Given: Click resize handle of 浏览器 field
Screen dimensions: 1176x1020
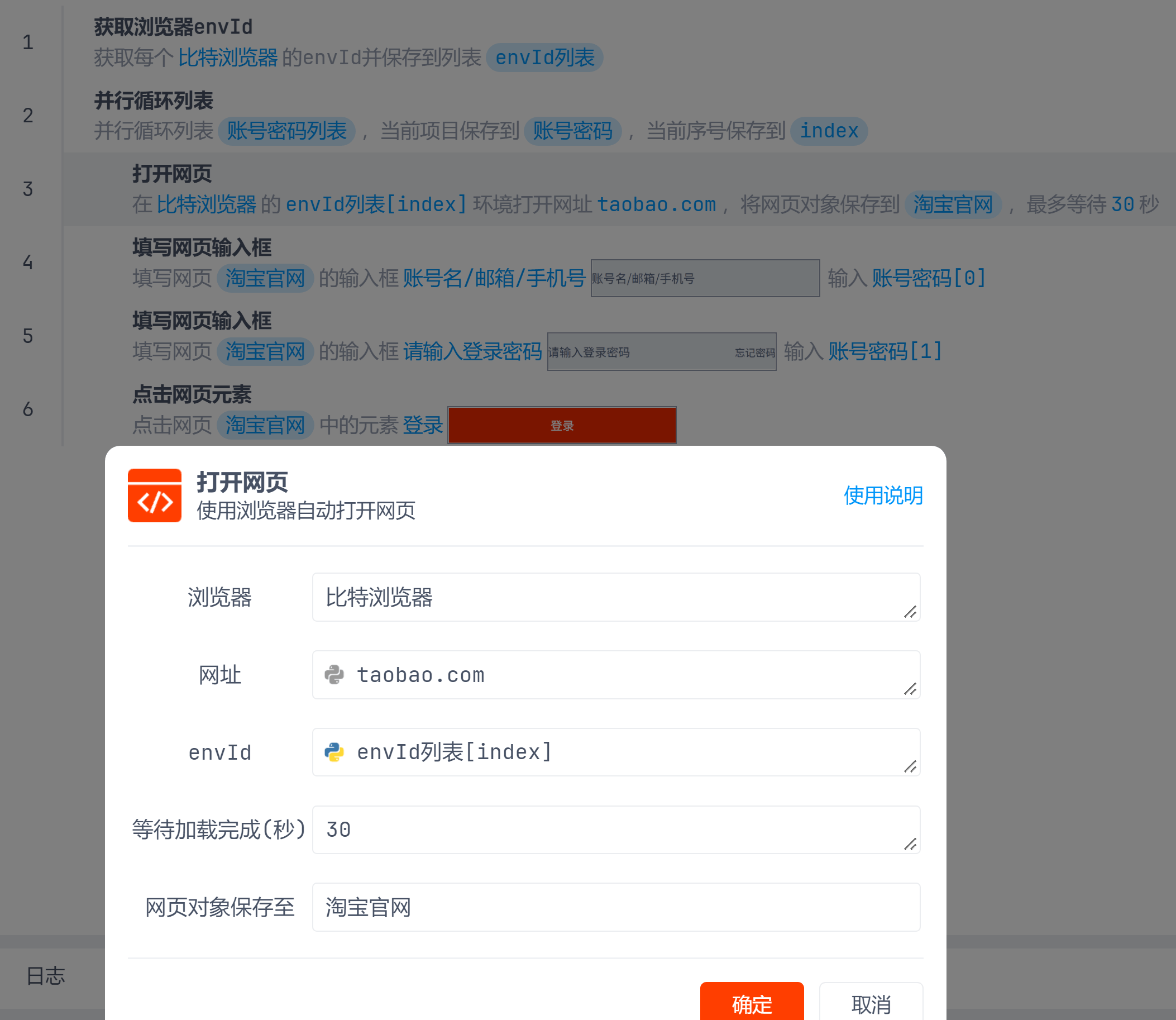Looking at the screenshot, I should click(910, 612).
